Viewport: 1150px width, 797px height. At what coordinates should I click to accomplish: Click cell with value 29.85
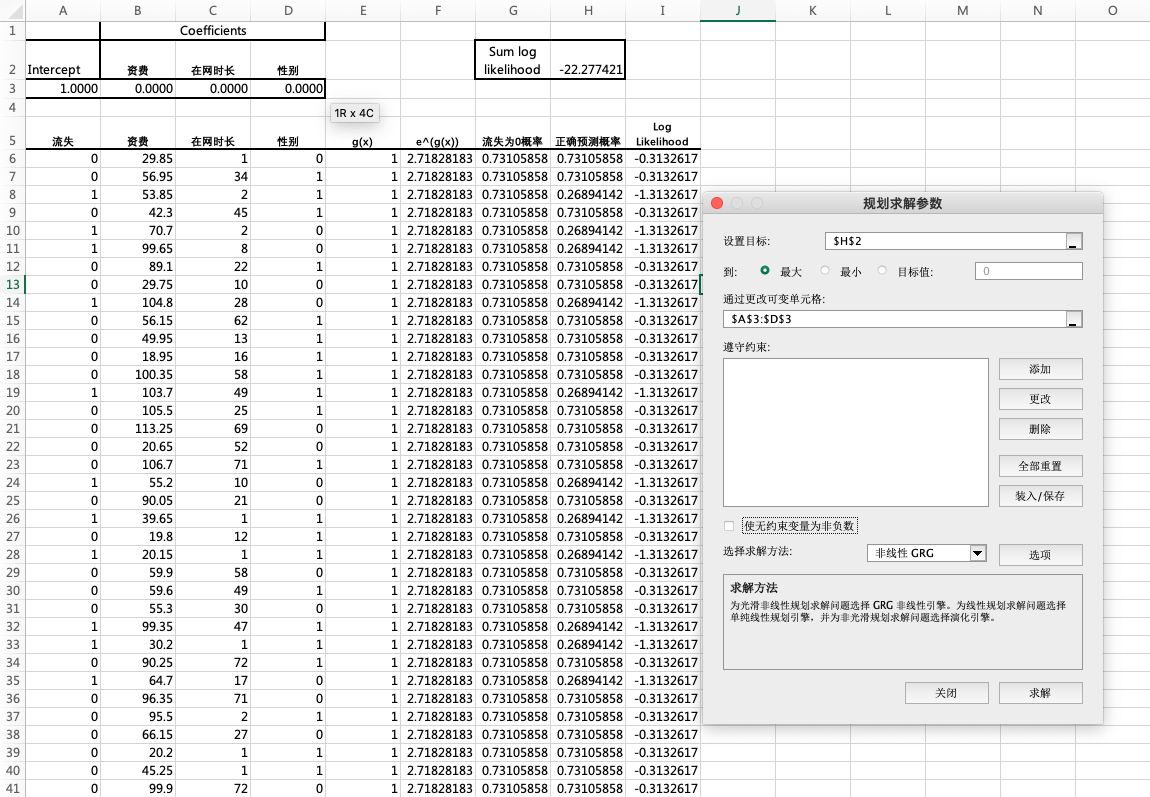pos(138,158)
